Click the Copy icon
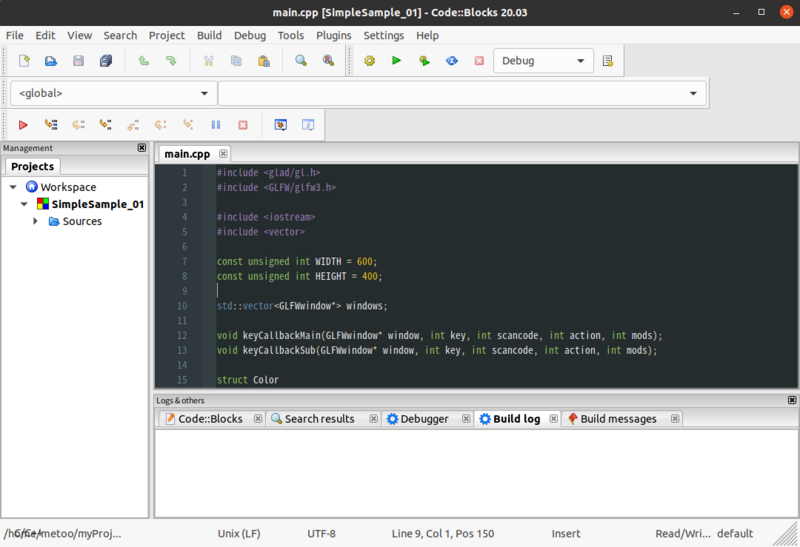This screenshot has height=547, width=800. click(236, 61)
